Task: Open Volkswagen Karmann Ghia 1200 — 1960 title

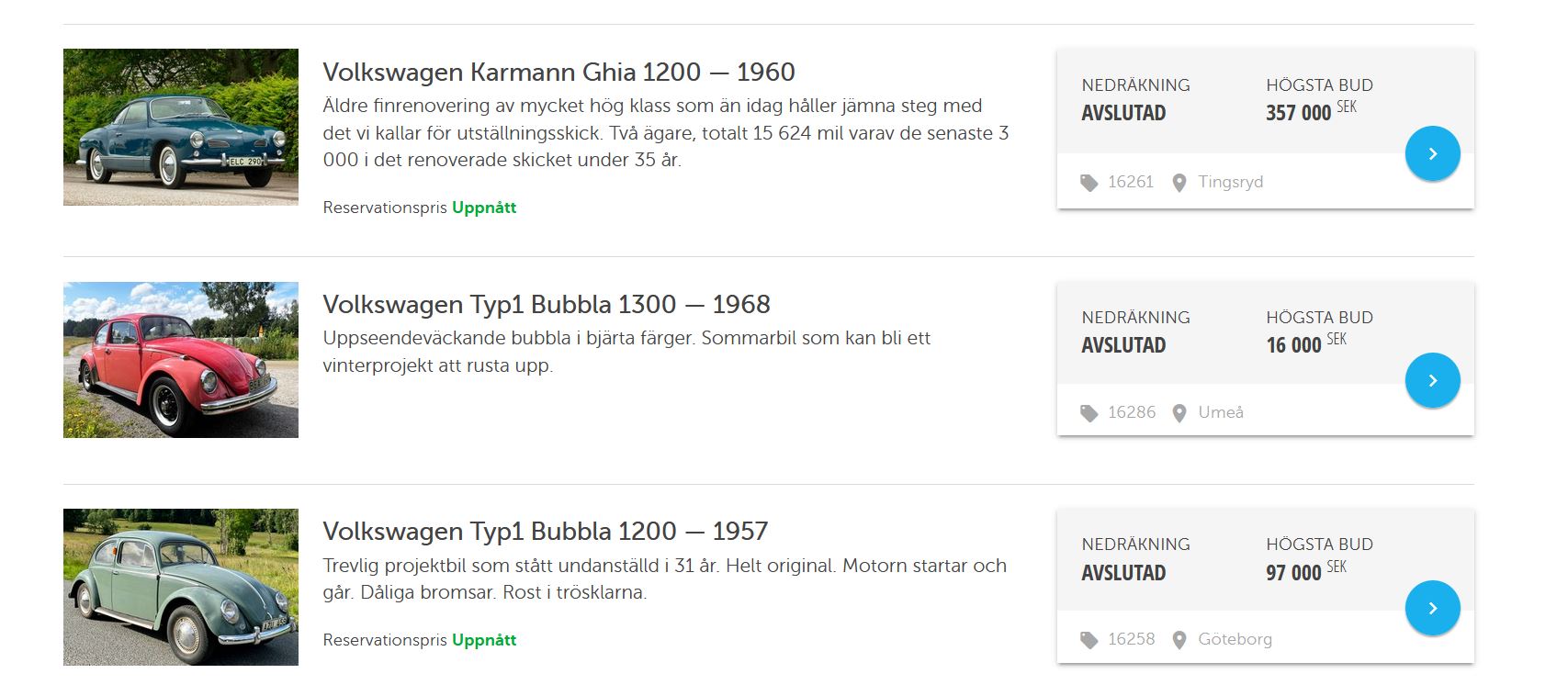Action: 558,72
